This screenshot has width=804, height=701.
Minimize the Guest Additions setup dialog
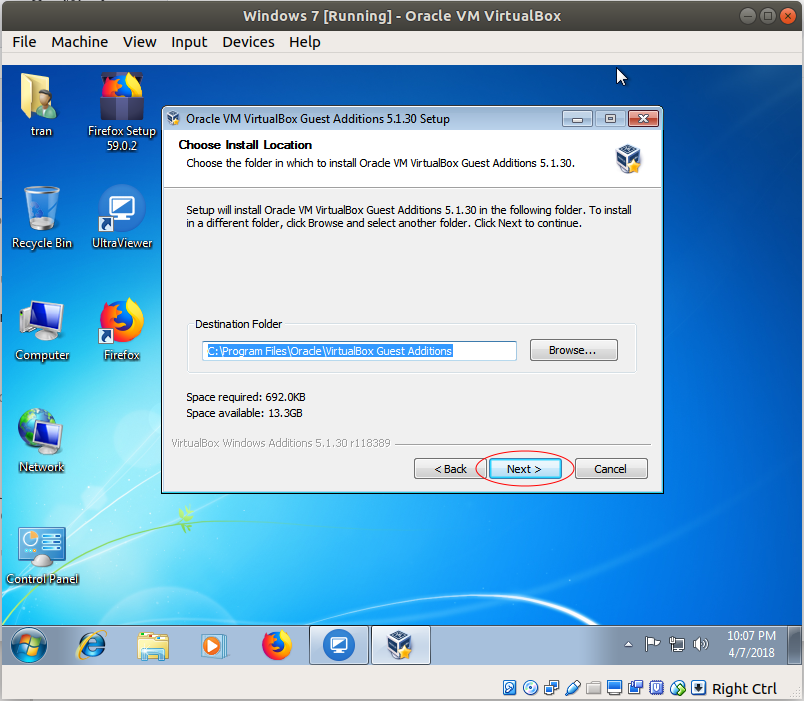(x=577, y=119)
